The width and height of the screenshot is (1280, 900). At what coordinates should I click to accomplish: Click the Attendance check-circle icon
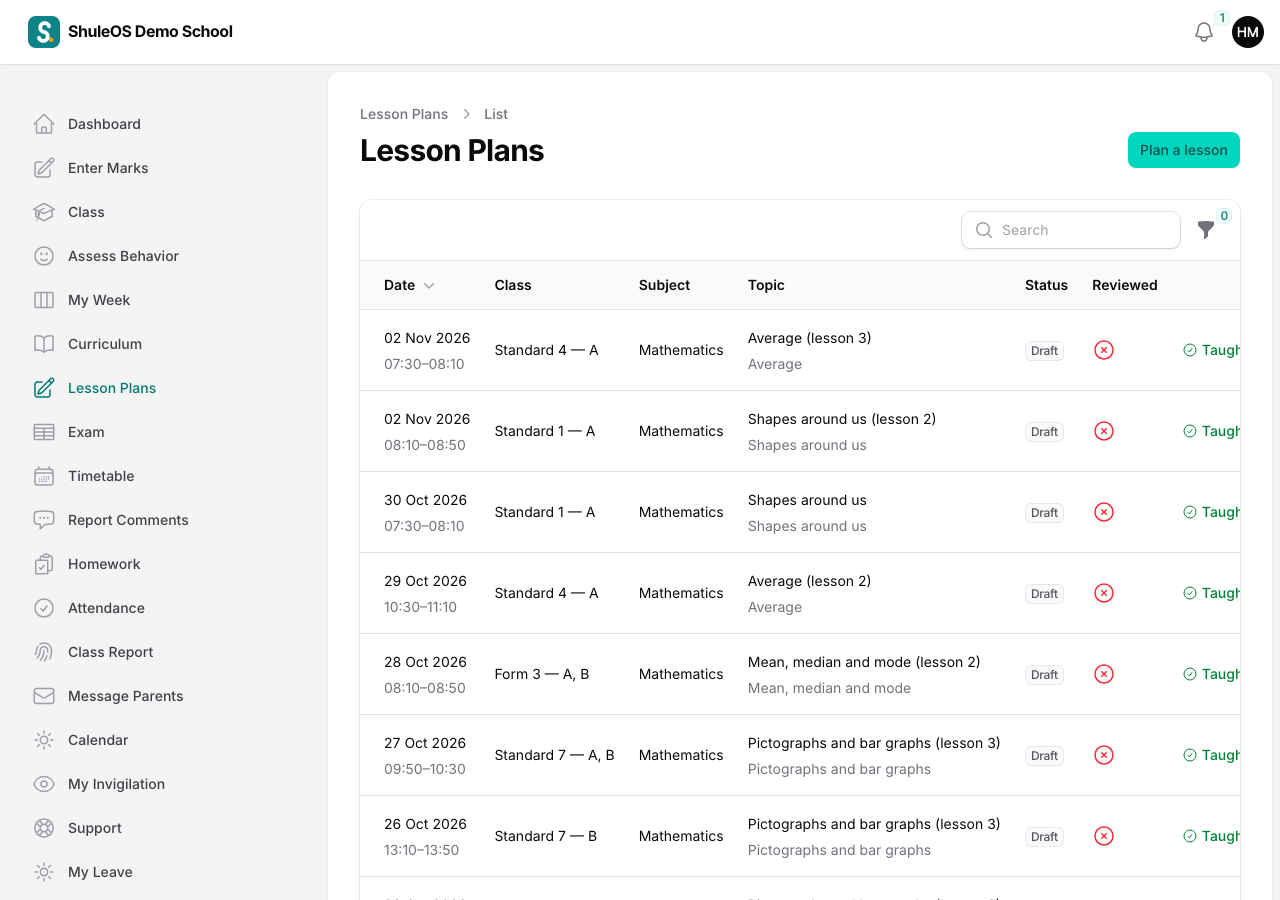coord(44,608)
